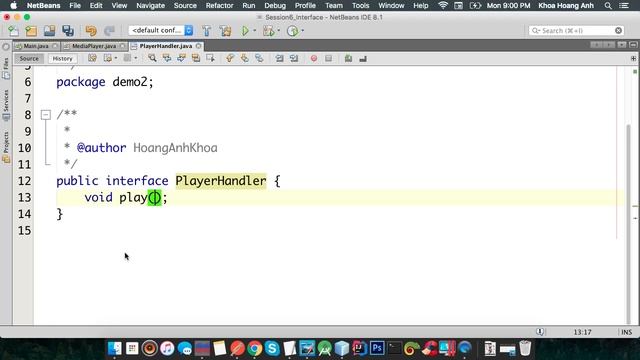The width and height of the screenshot is (640, 360).
Task: Click the Stop Macro Recording icon
Action: click(328, 58)
